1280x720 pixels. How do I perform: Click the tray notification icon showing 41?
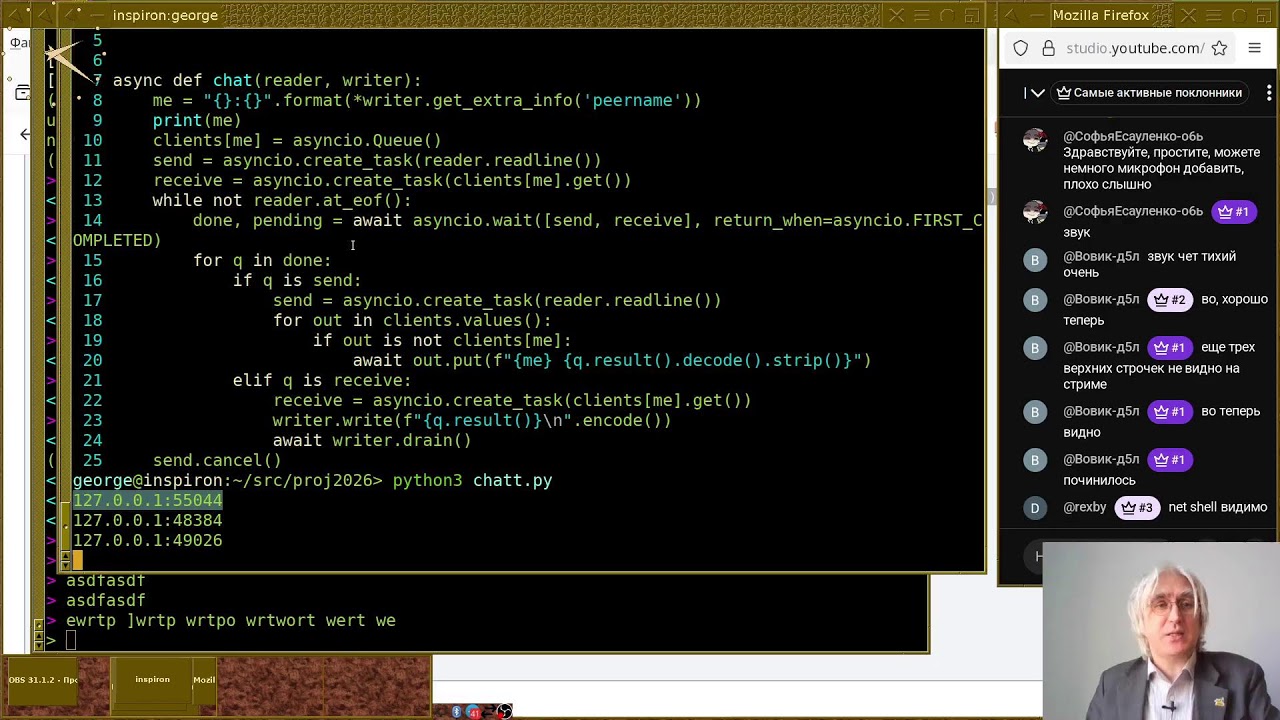coord(473,711)
